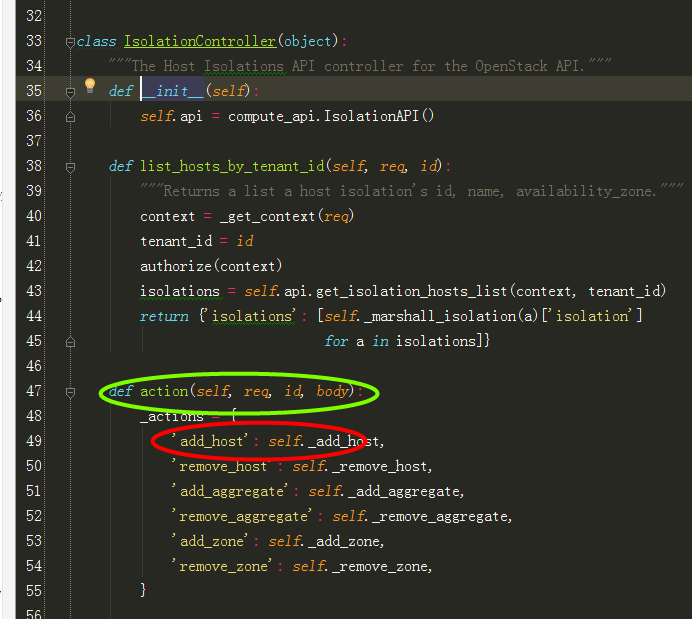Image resolution: width=692 pixels, height=619 pixels.
Task: Click fold end marker on line 36
Action: (x=70, y=117)
